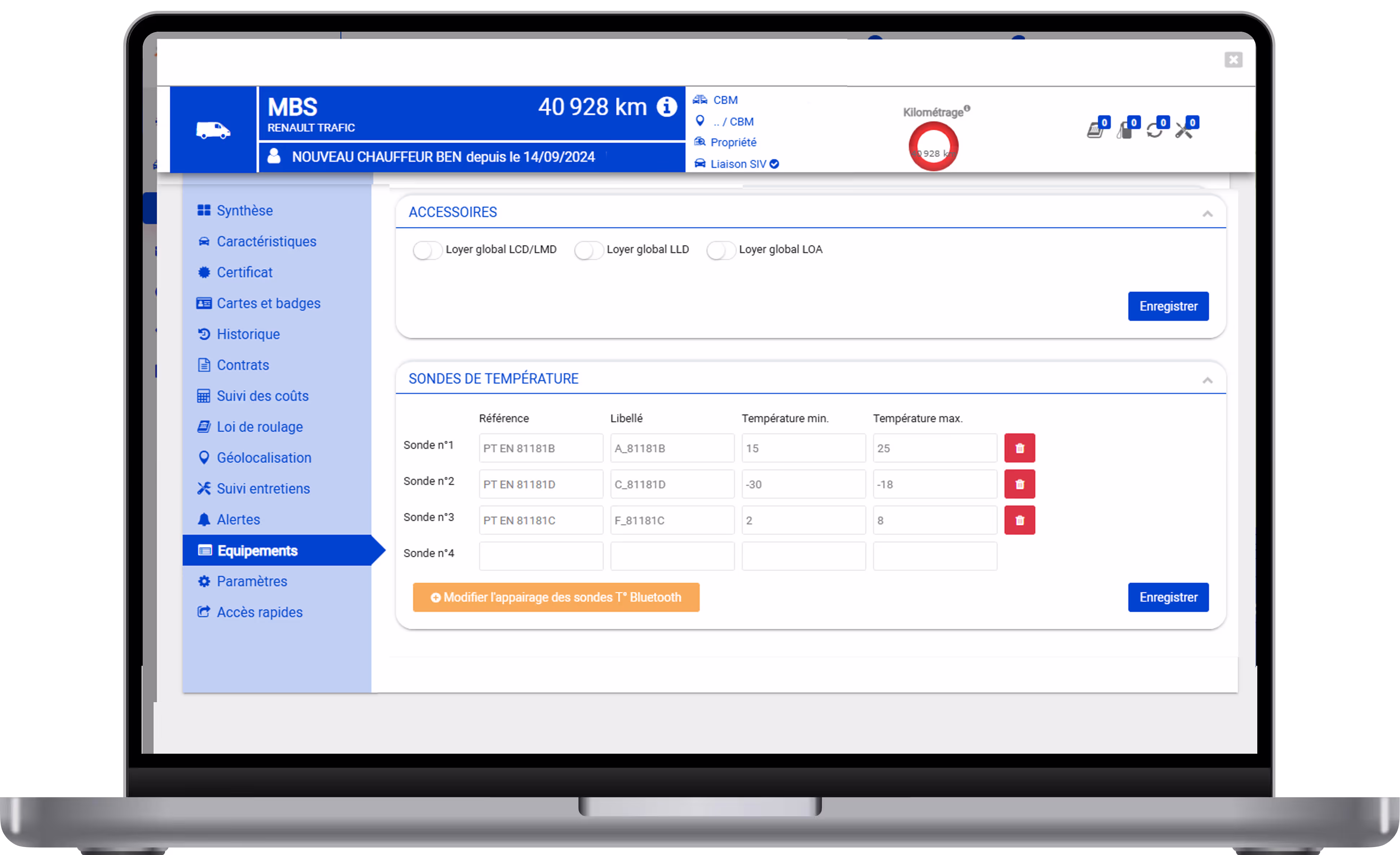Collapse the ACCESSOIRES section chevron
Viewport: 1400px width, 855px height.
click(x=1207, y=214)
